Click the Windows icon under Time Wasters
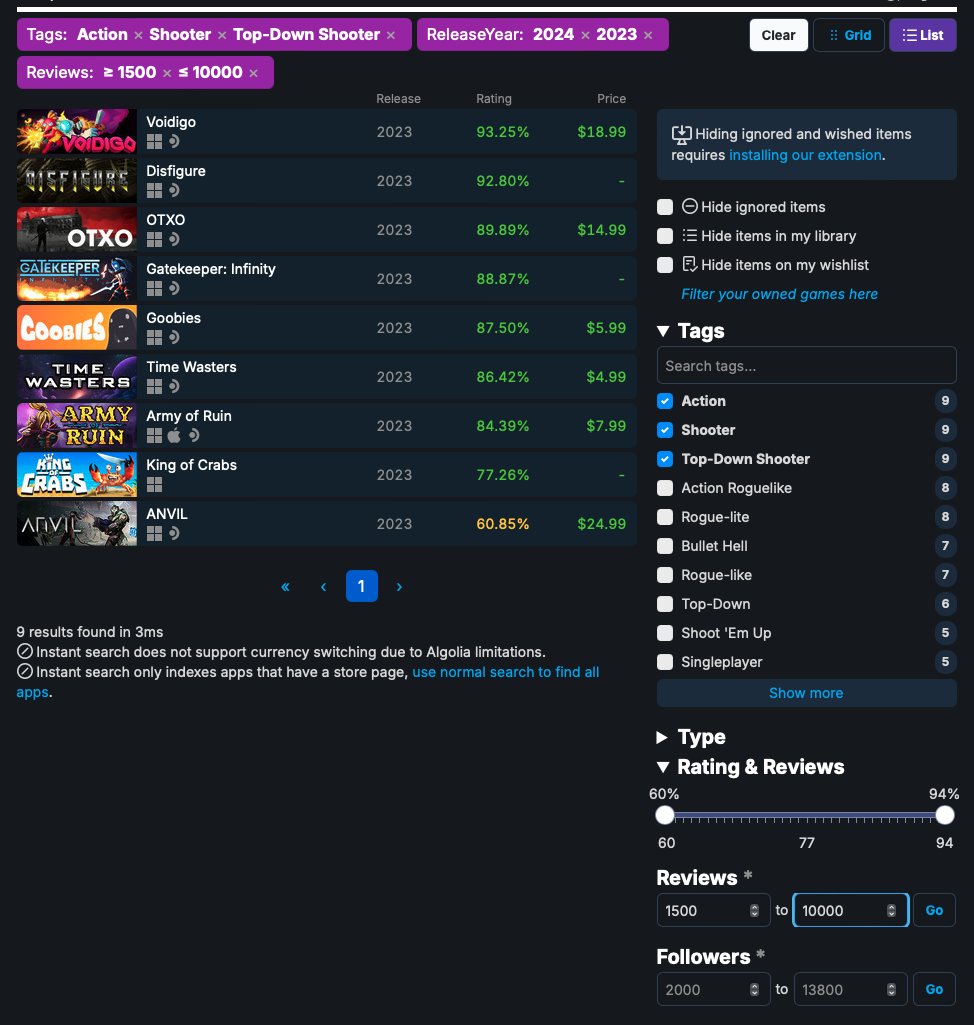Screen dimensions: 974x1025 click(x=154, y=386)
